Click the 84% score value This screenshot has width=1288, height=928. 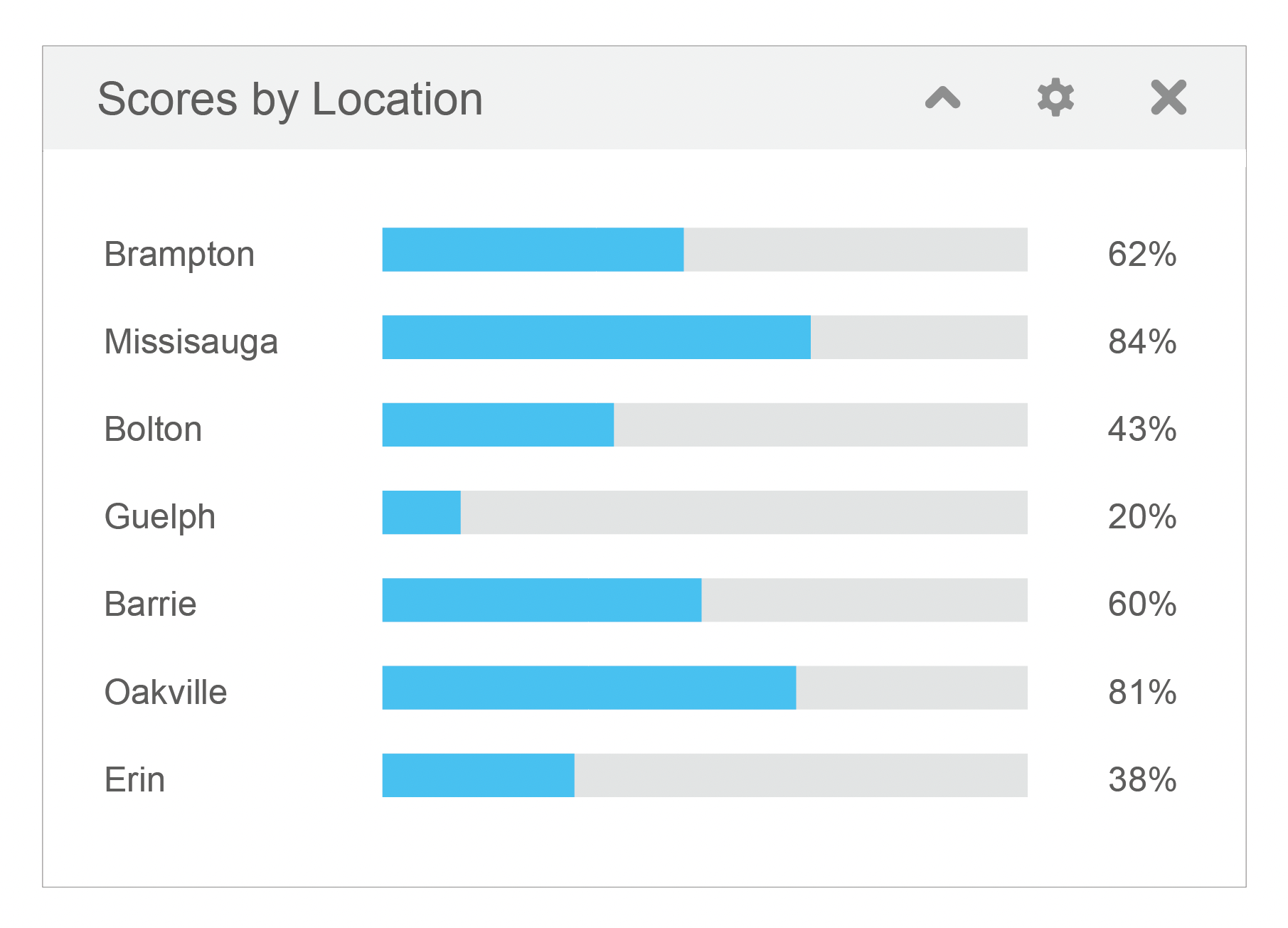point(1141,342)
